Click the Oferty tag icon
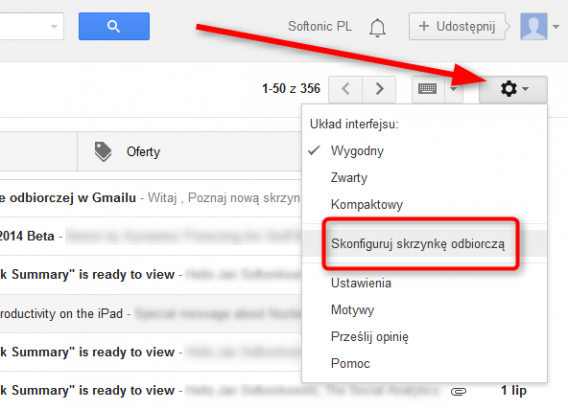 pyautogui.click(x=103, y=151)
